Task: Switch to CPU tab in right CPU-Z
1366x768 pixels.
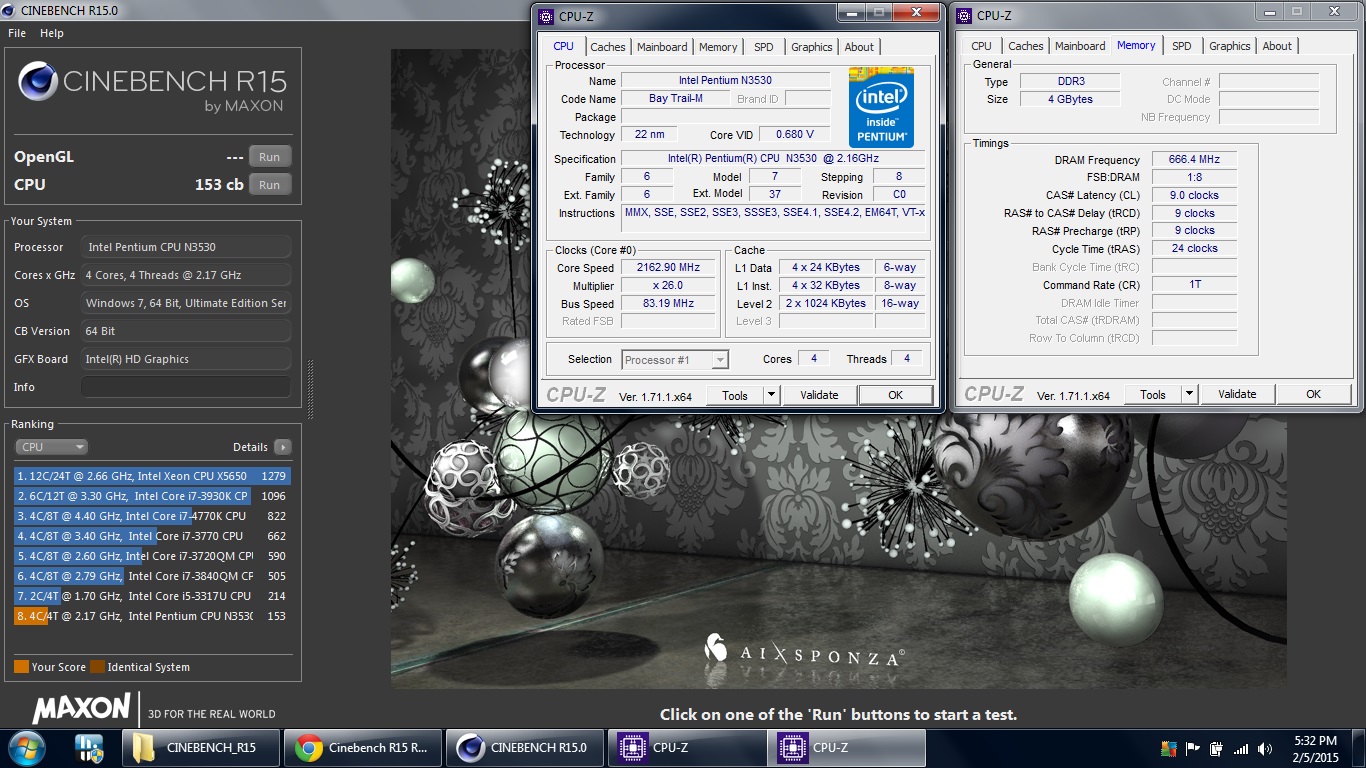Action: (982, 46)
